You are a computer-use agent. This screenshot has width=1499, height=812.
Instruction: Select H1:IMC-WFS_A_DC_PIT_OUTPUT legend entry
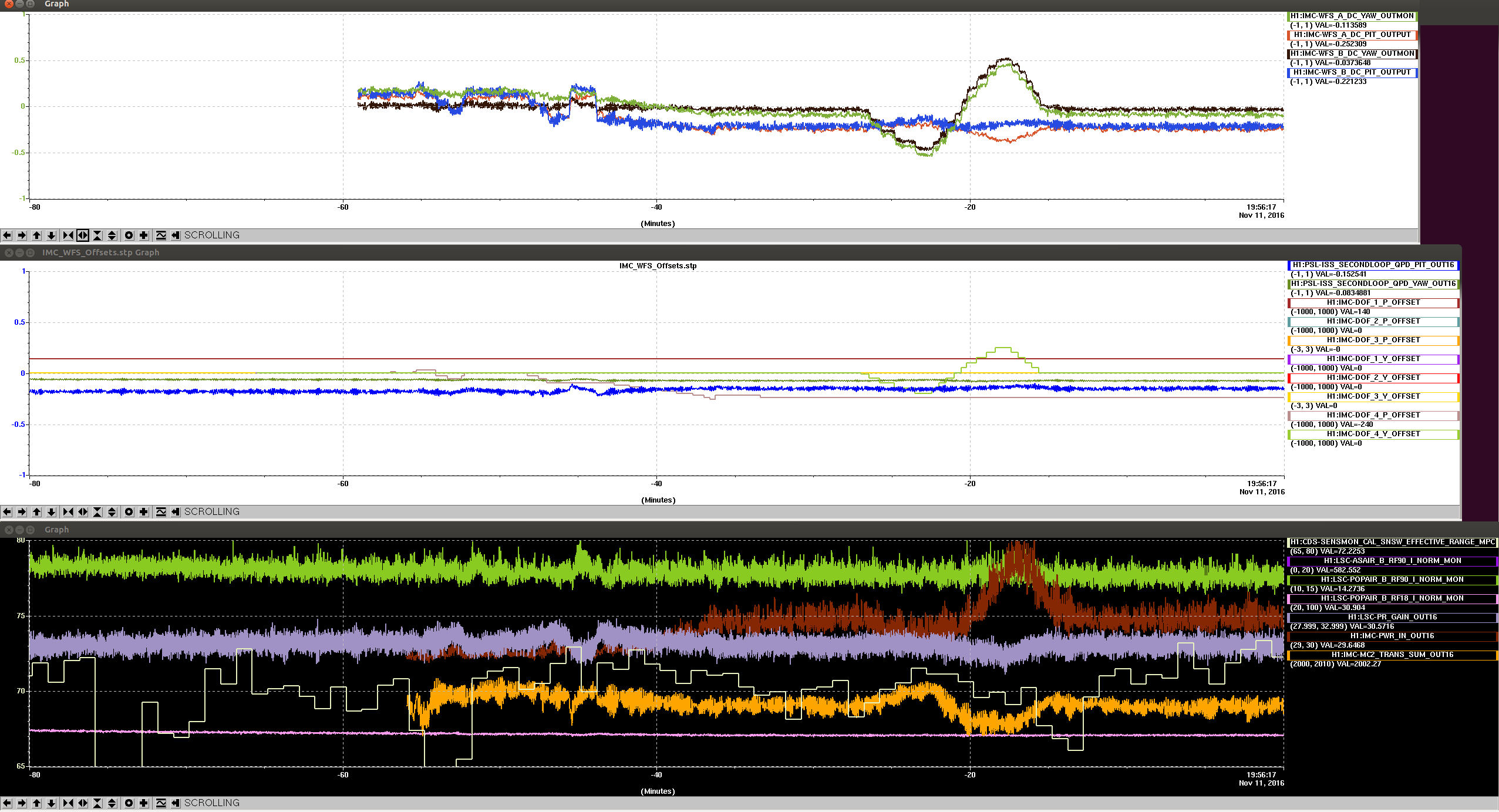(x=1352, y=35)
